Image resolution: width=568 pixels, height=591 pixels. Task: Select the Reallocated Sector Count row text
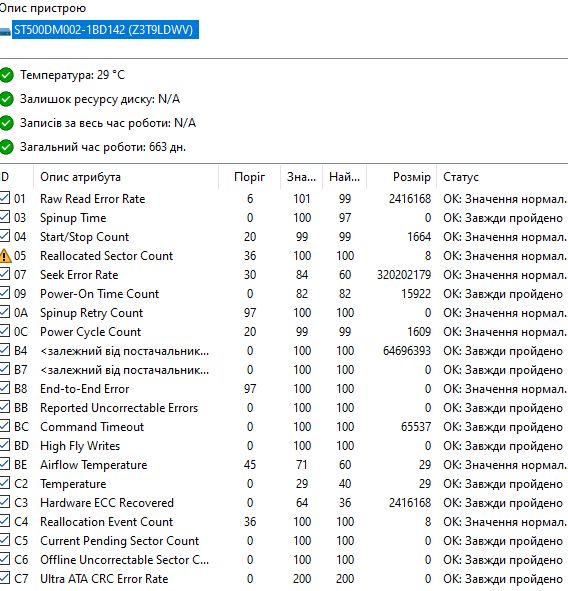pos(106,256)
